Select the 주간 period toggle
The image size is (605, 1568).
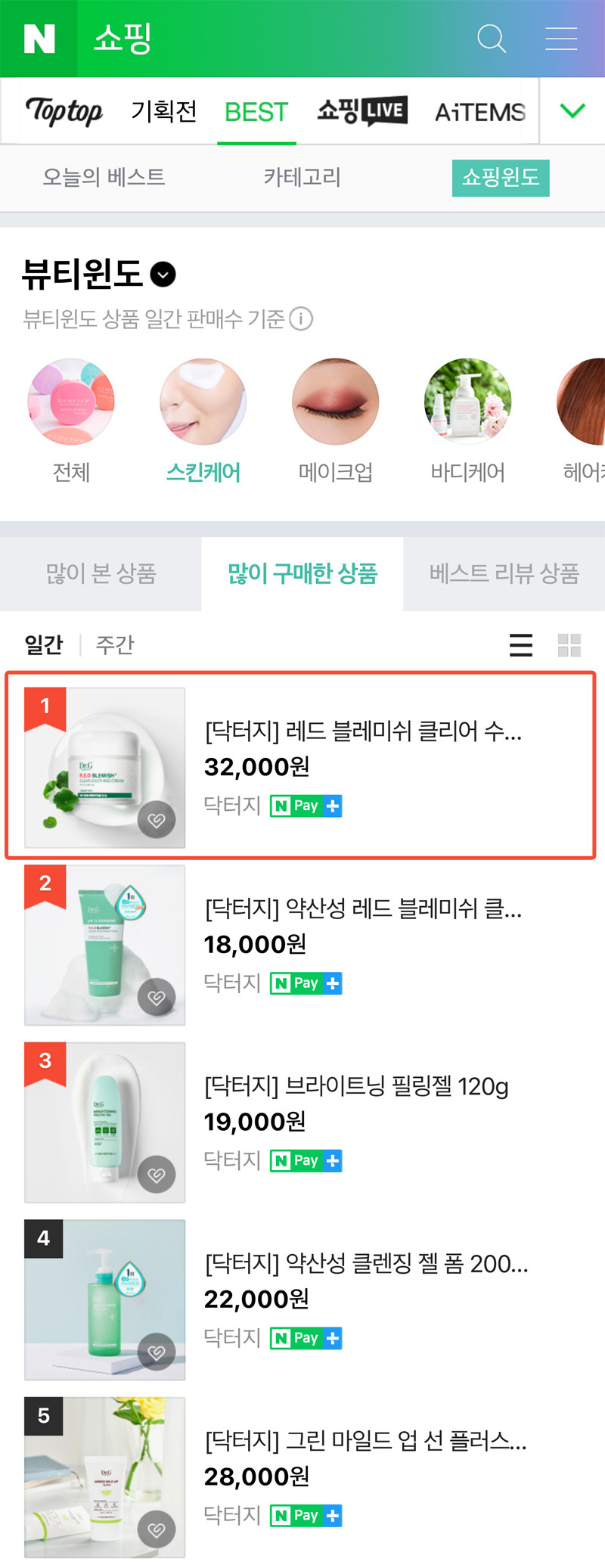click(115, 644)
